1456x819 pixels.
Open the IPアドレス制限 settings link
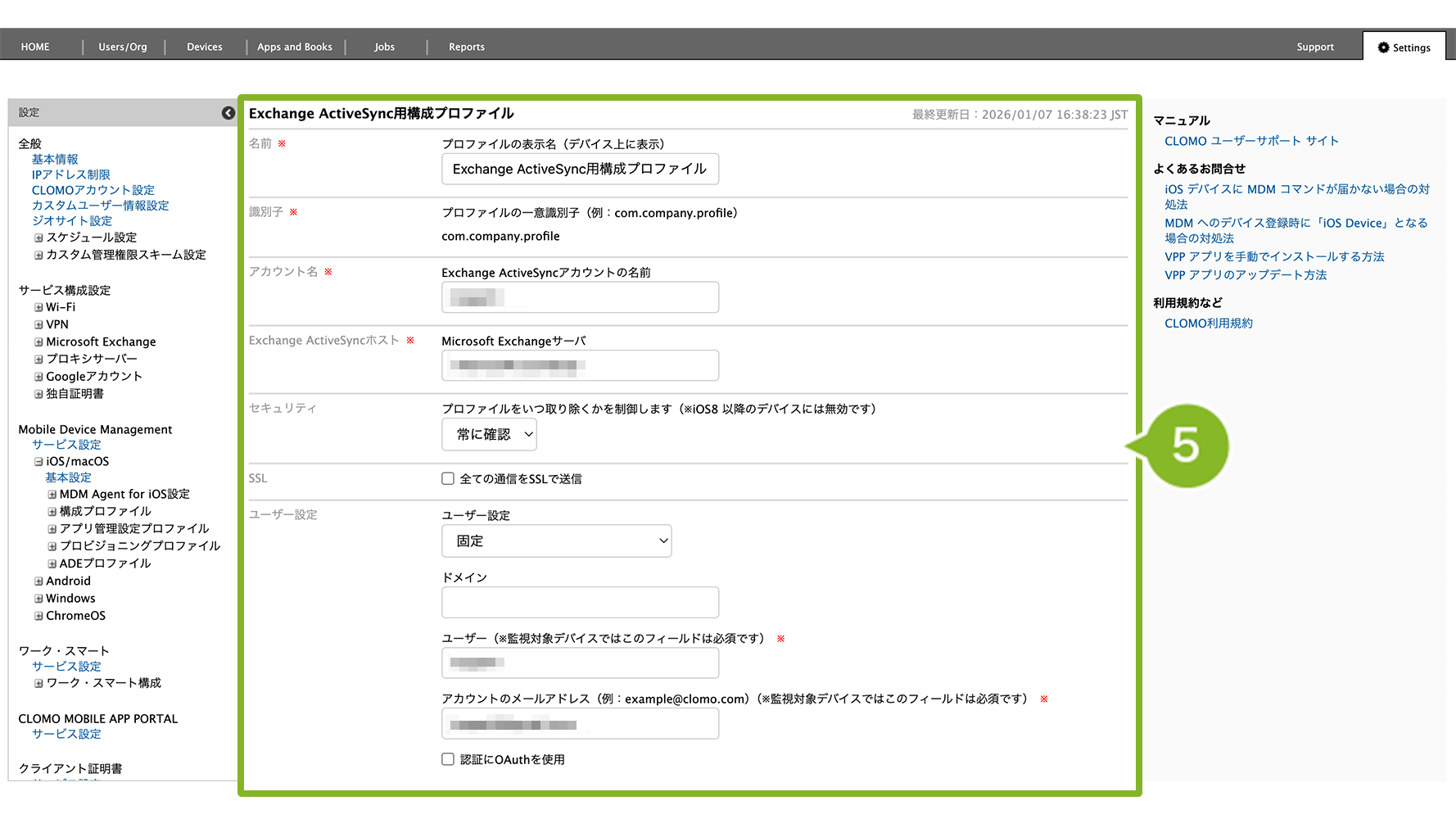click(70, 174)
